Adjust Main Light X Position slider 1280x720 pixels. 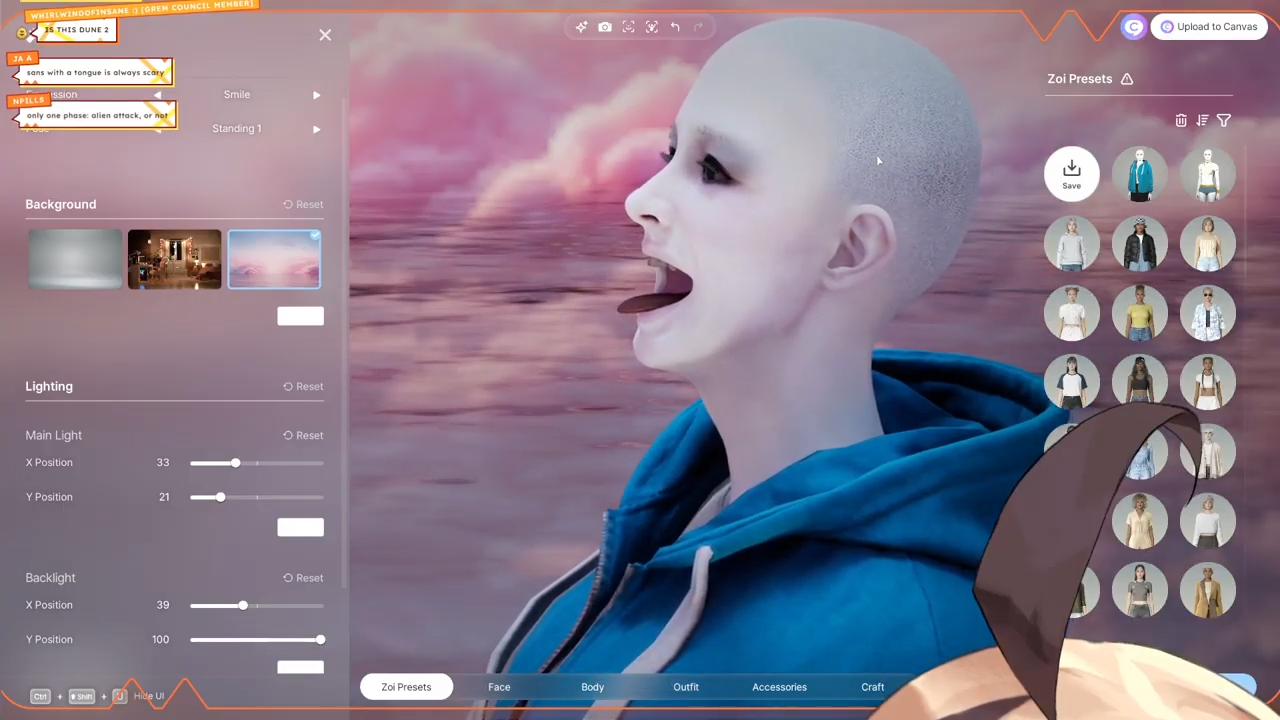coord(257,463)
